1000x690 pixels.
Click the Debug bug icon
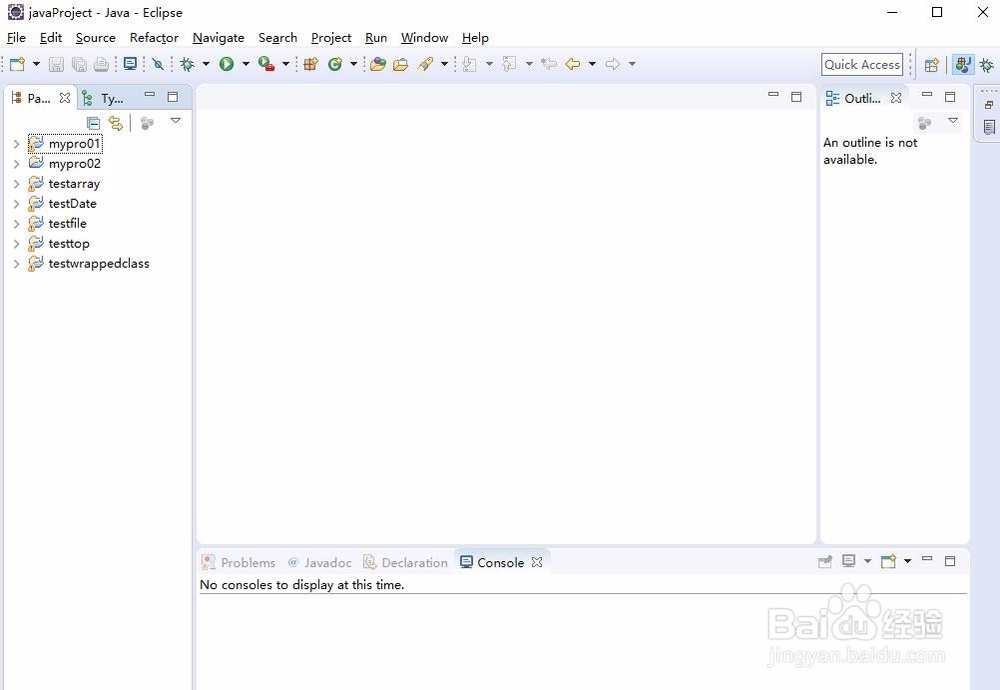pos(188,64)
